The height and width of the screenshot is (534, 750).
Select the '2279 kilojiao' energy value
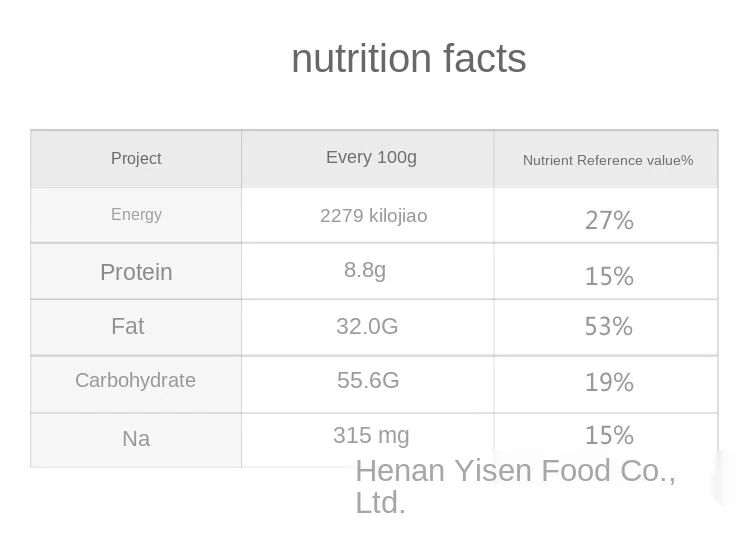374,216
